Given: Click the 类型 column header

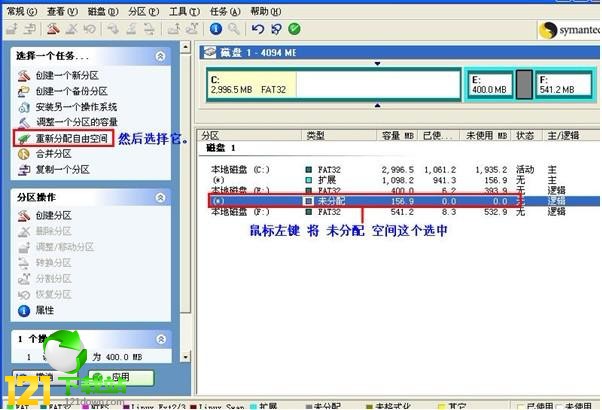Looking at the screenshot, I should tap(339, 136).
